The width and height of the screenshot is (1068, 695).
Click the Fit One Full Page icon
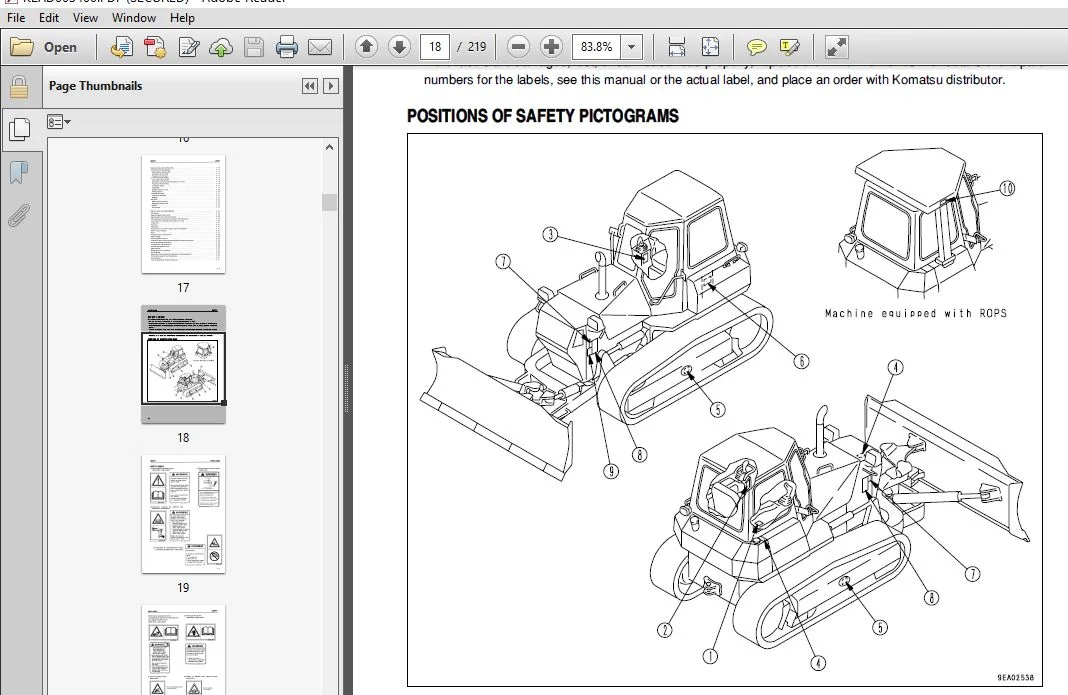[x=710, y=46]
